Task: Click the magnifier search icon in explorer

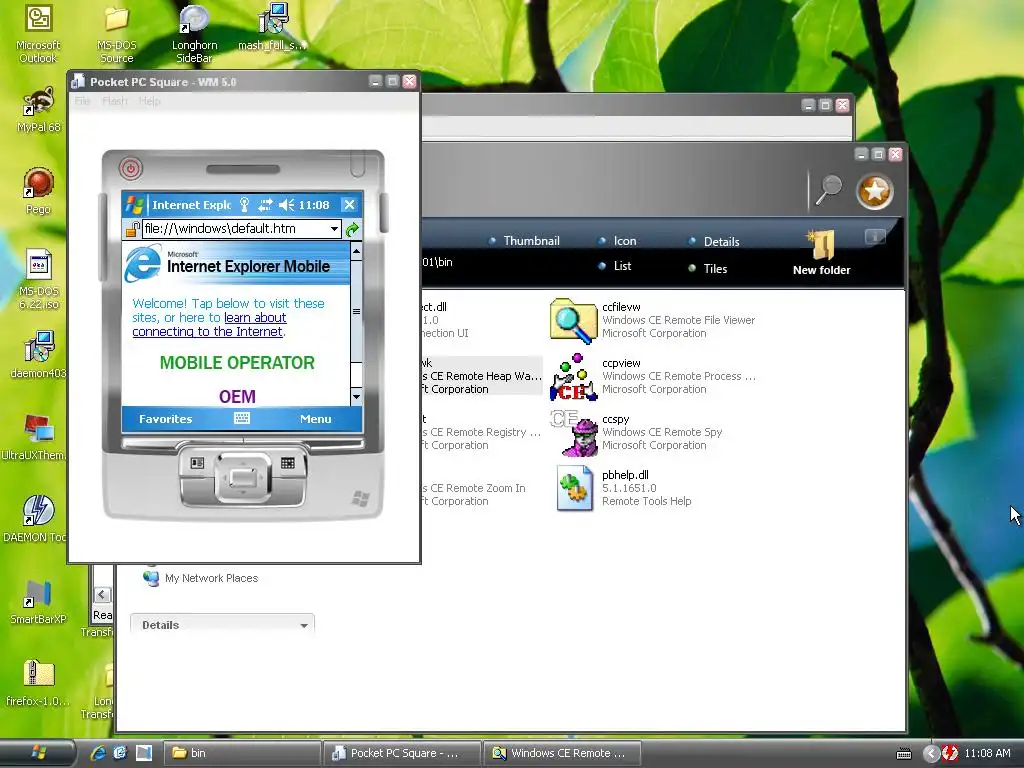Action: point(829,190)
